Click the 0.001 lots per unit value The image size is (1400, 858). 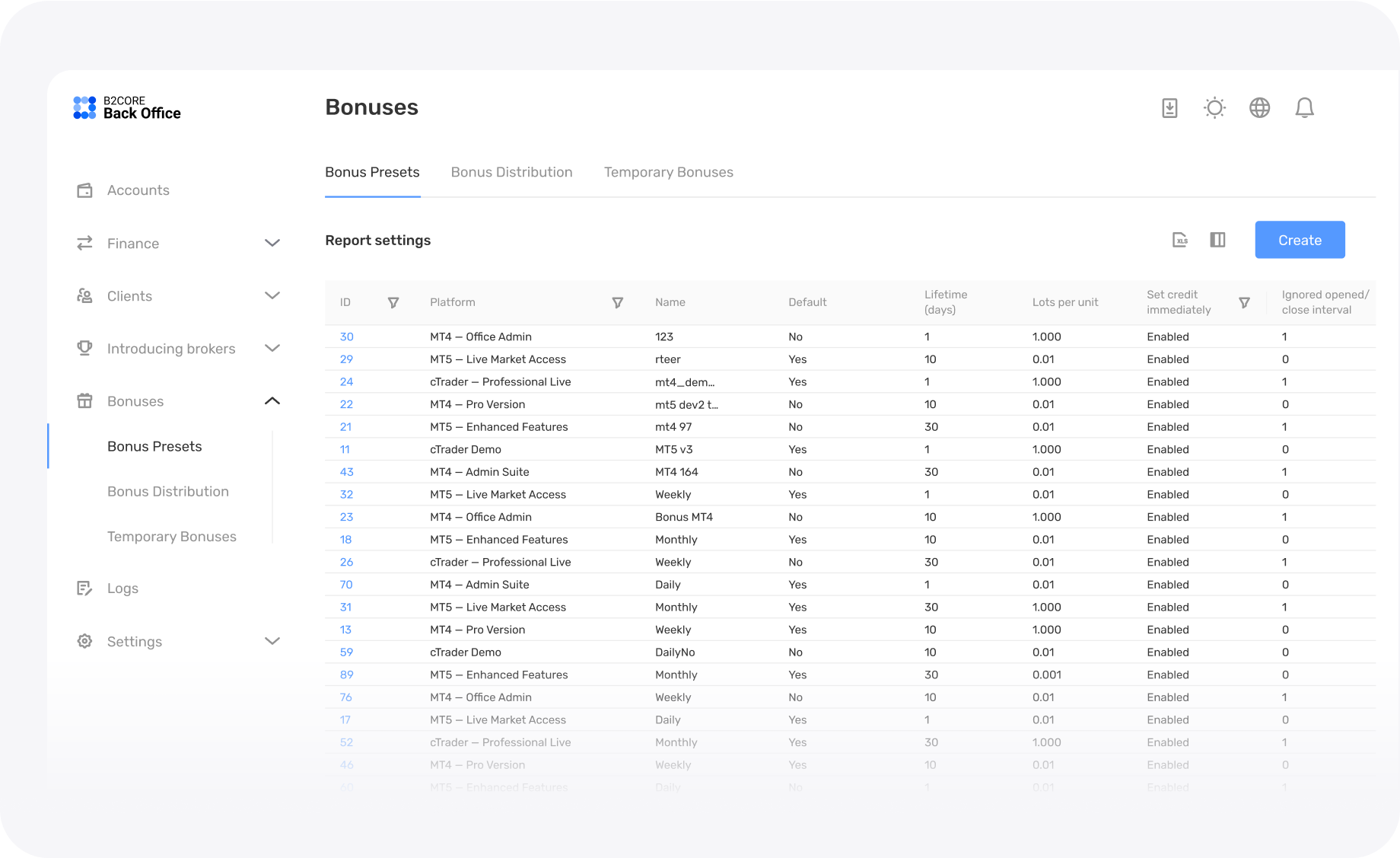point(1047,675)
